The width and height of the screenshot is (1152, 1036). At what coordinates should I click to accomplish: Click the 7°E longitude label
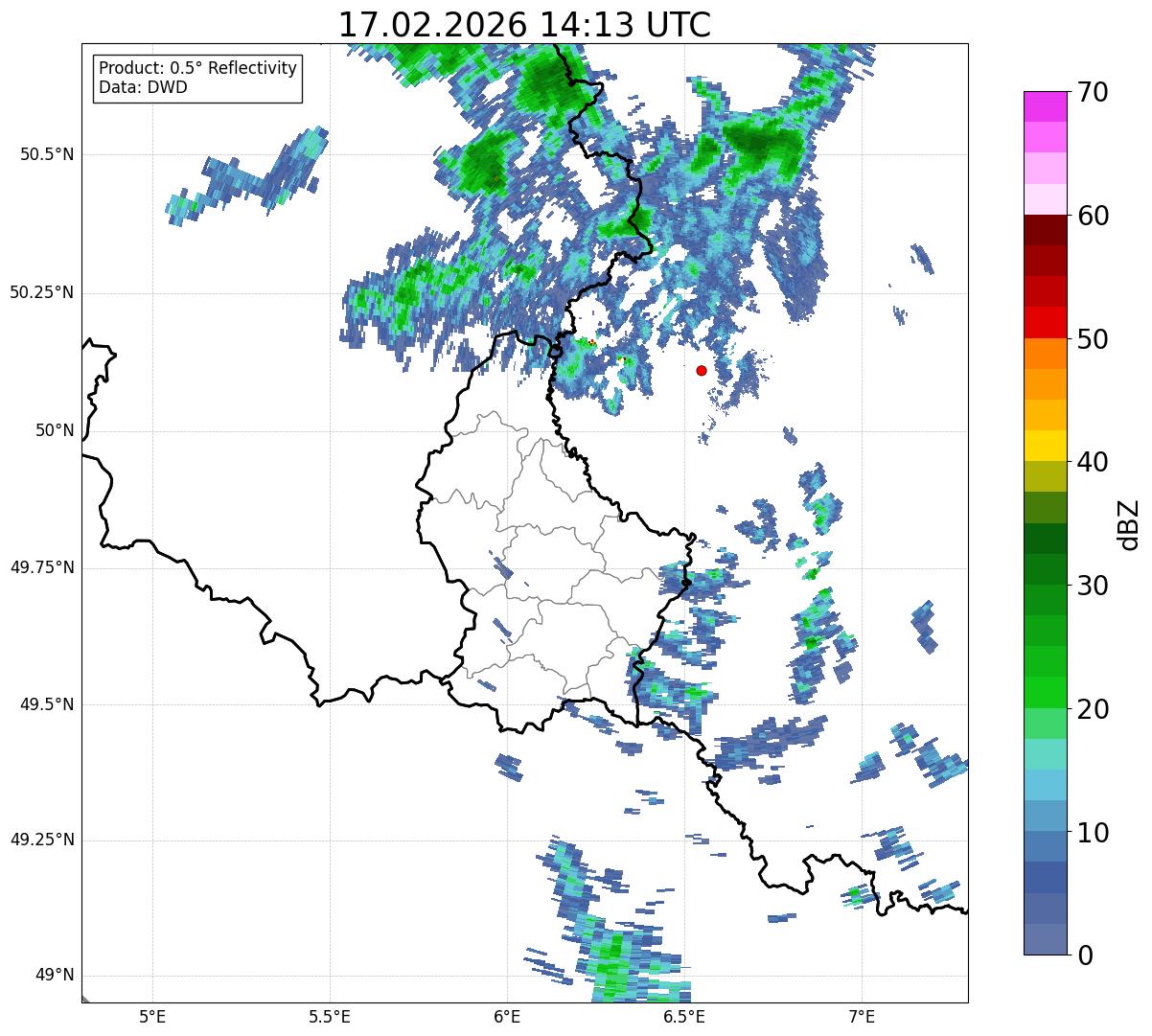[862, 1016]
